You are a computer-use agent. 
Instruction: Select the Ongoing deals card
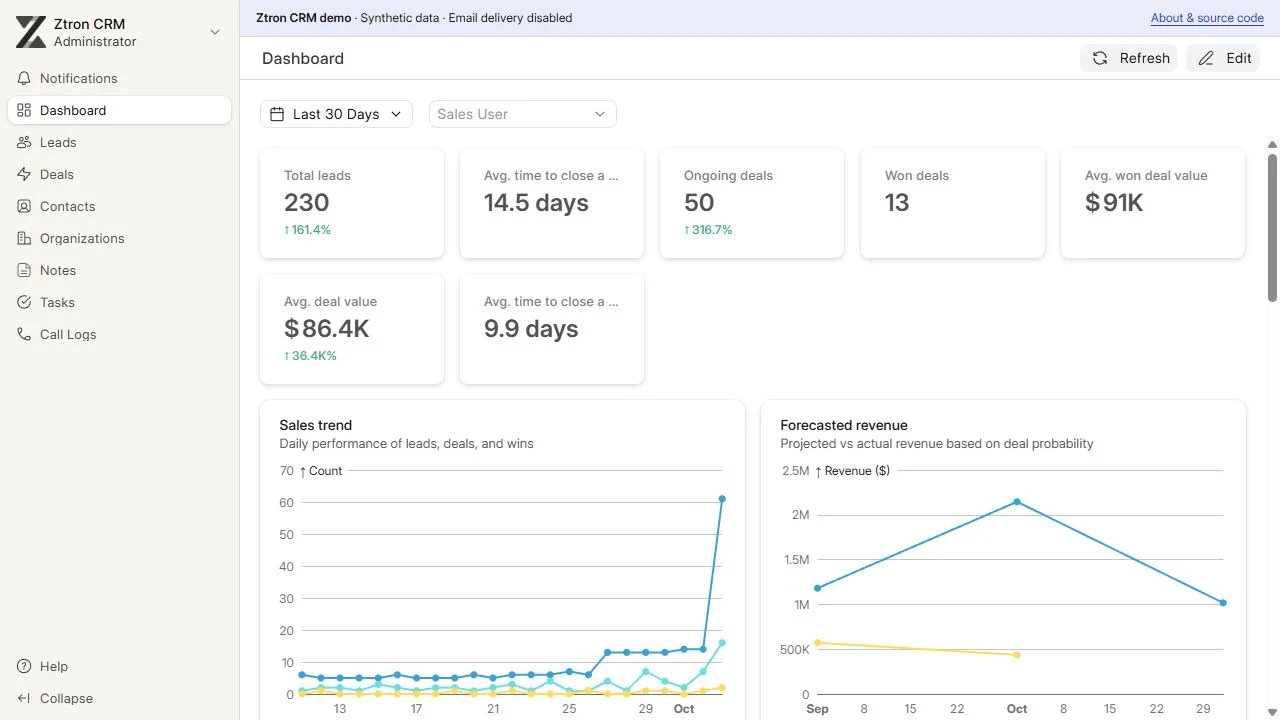(x=752, y=203)
